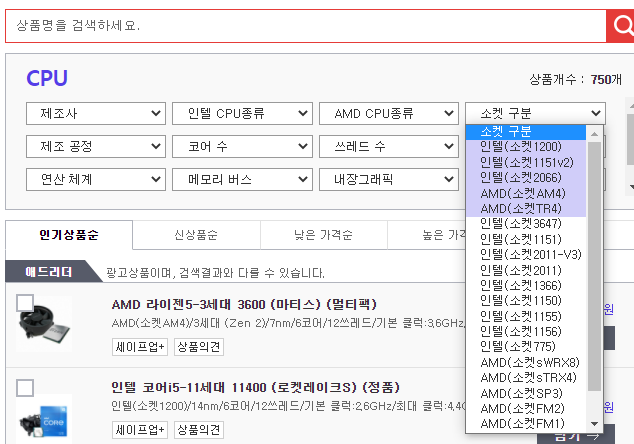
Task: Select 인텔(소켓3647) option
Action: [x=526, y=224]
